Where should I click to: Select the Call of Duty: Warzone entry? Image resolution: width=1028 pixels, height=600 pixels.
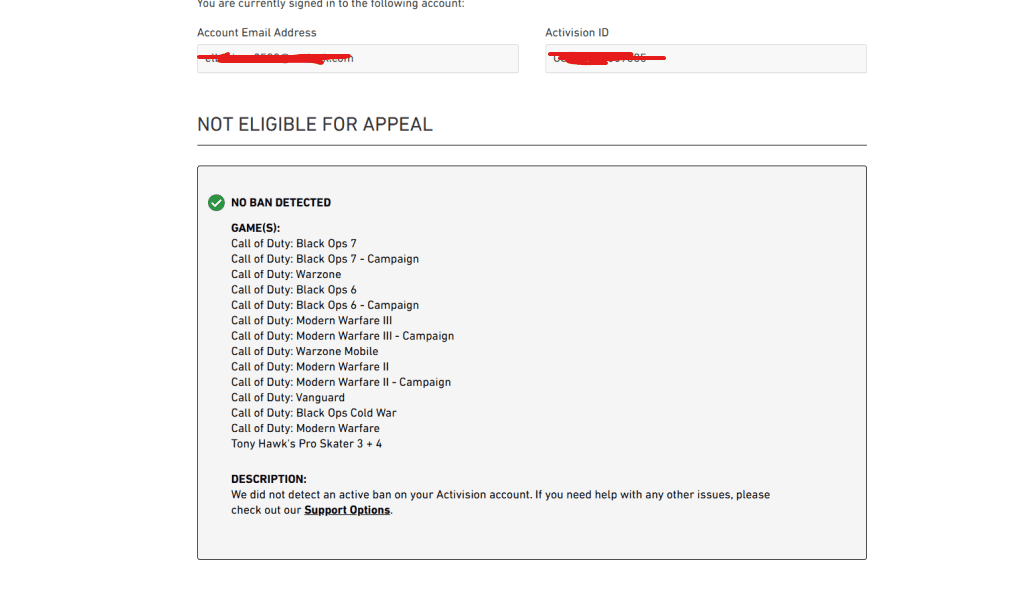pyautogui.click(x=286, y=274)
